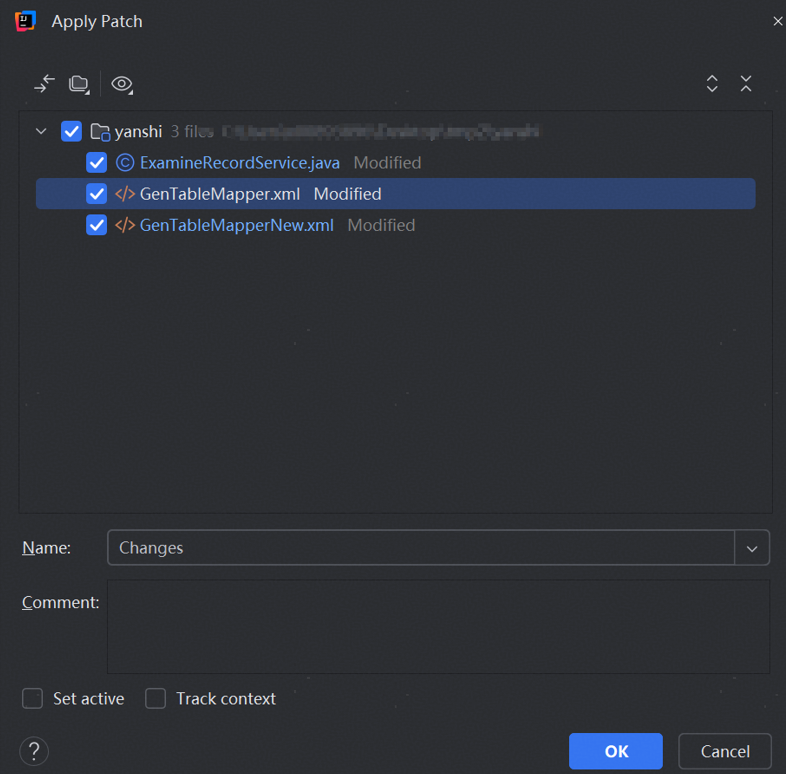Select ExamineRecordService.java in the tree
The width and height of the screenshot is (786, 774).
(240, 163)
